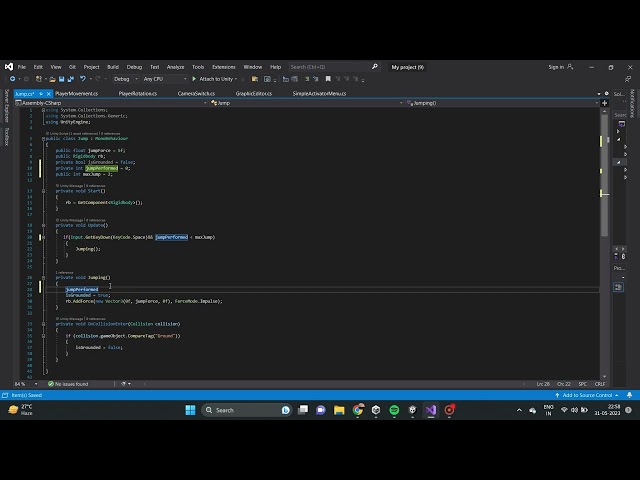Switch to the PlayerRotation.cs tab
This screenshot has width=640, height=480.
(x=138, y=93)
